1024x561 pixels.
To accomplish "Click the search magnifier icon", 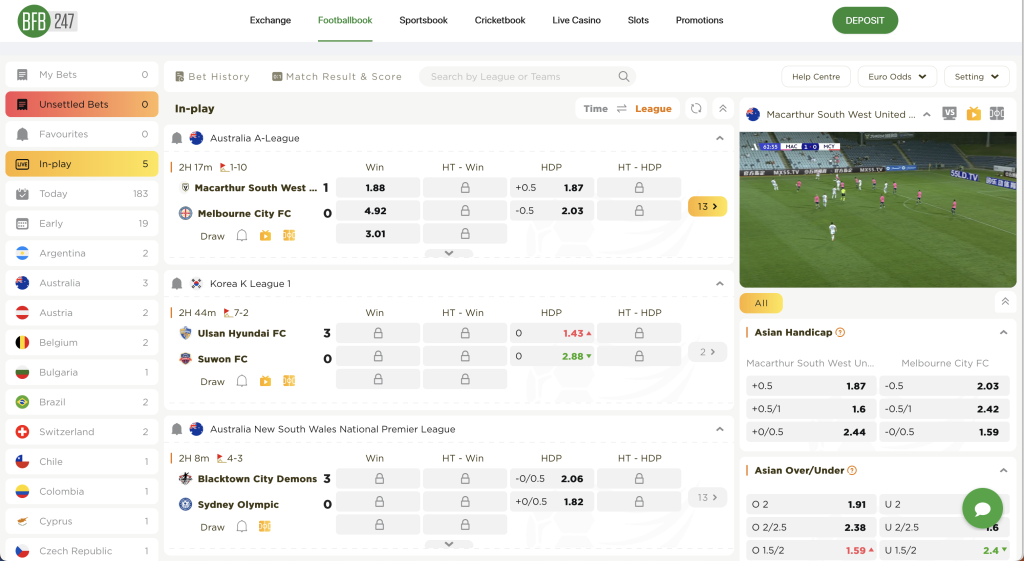I will tap(624, 76).
